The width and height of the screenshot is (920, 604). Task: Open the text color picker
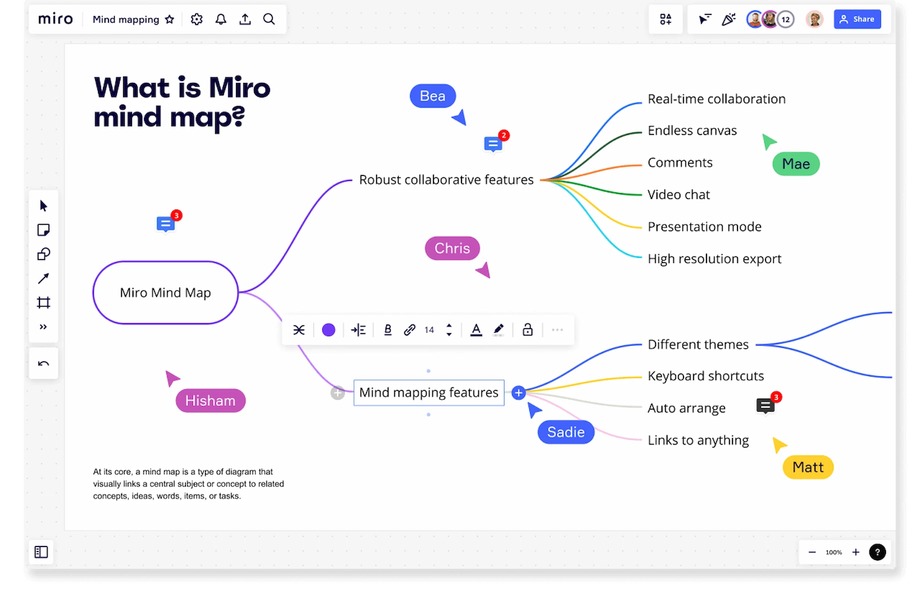point(476,330)
